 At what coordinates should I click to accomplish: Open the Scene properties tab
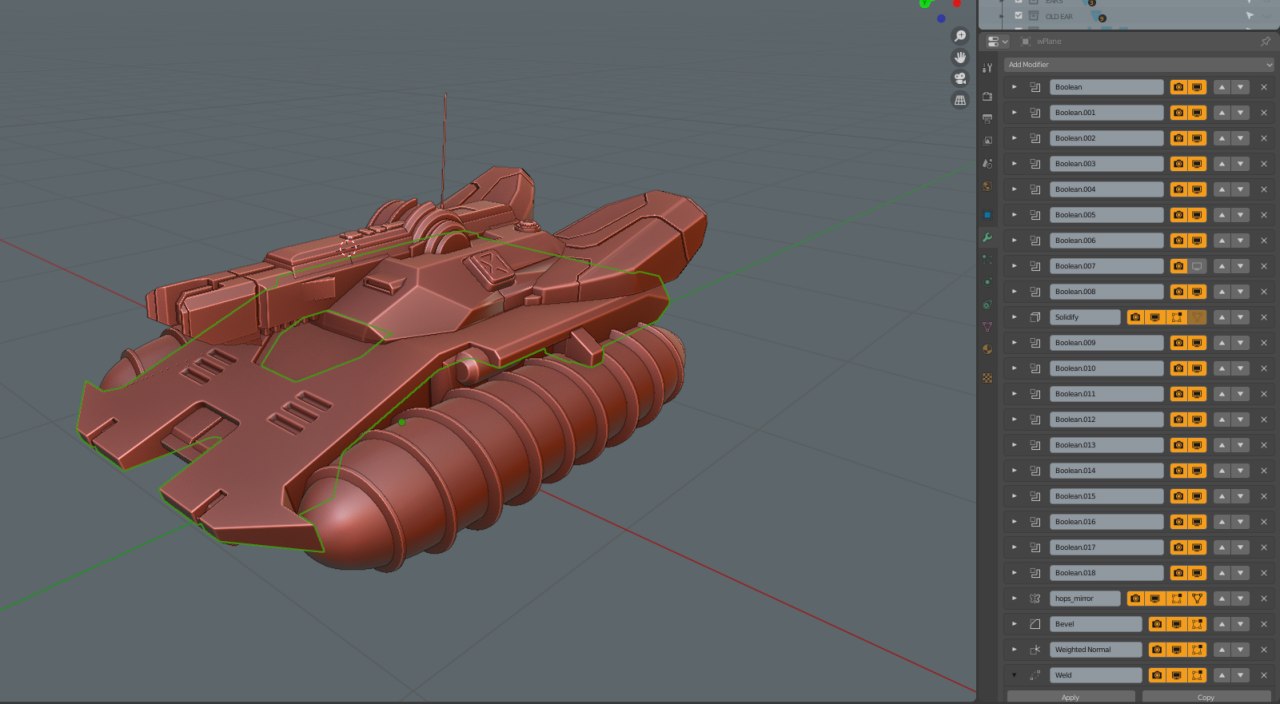[x=988, y=162]
